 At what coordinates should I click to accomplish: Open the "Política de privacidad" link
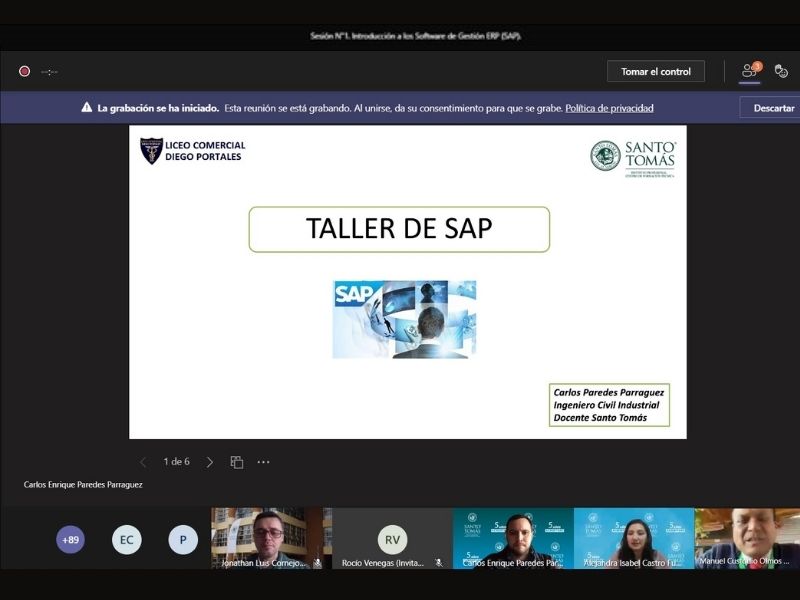click(609, 108)
